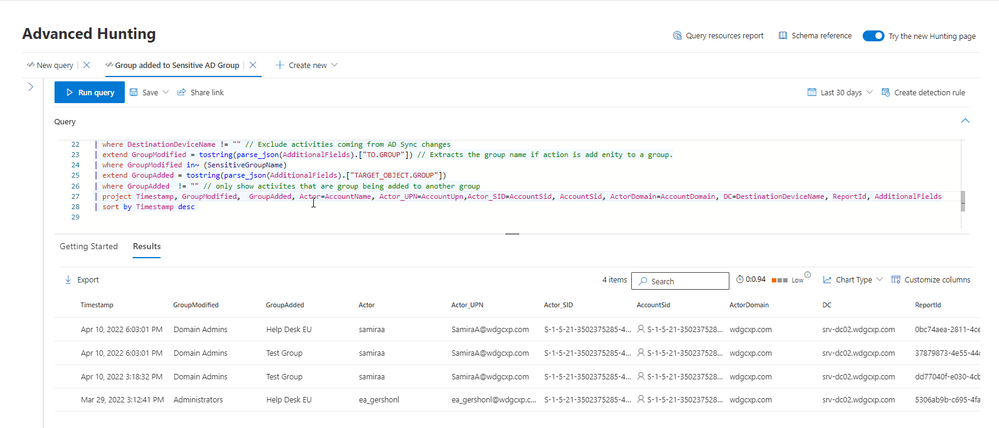Click the query editor vertical scrollbar
Screen dimensions: 999x428
pos(963,201)
